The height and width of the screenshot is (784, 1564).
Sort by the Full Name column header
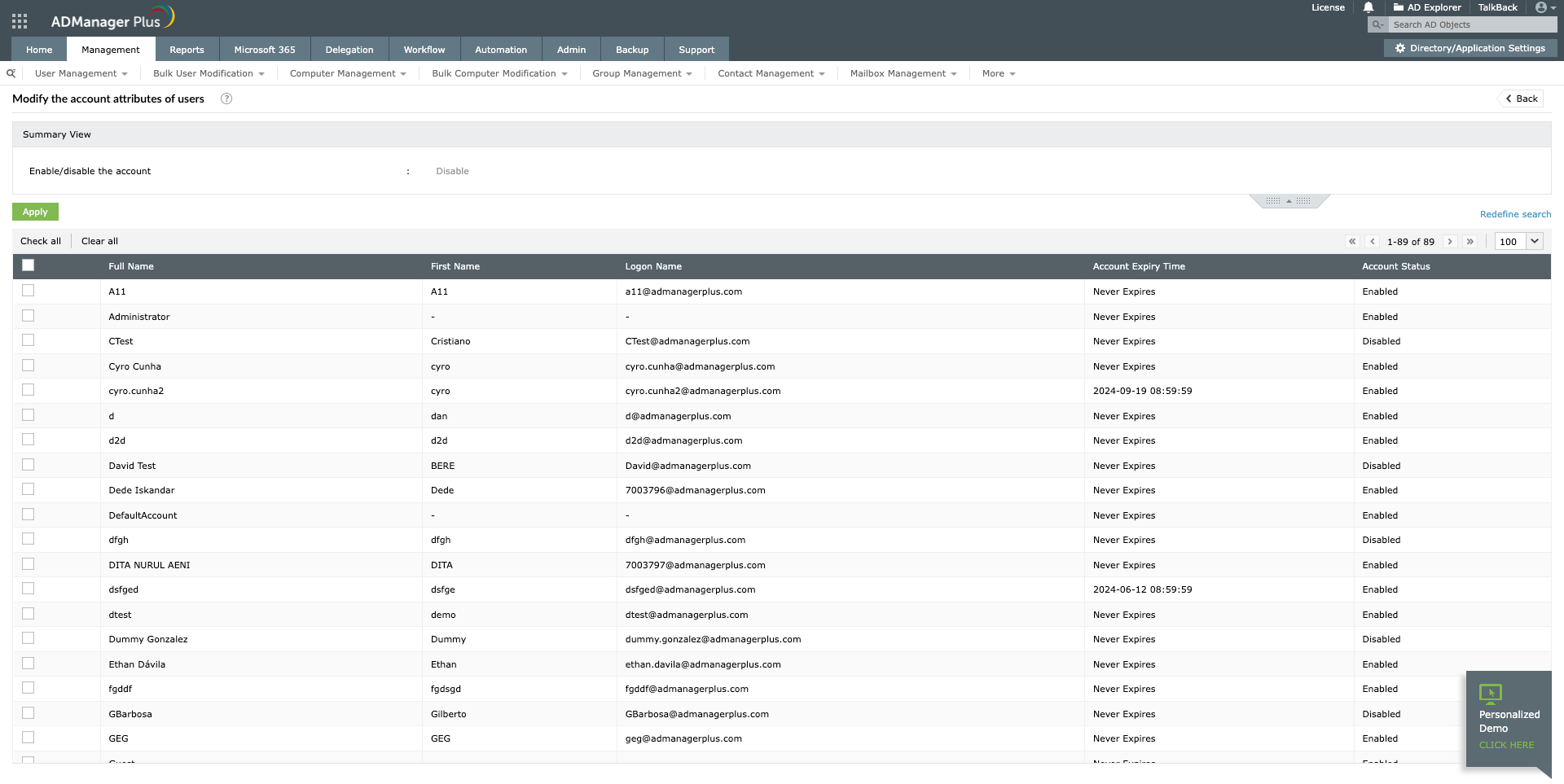(x=131, y=266)
